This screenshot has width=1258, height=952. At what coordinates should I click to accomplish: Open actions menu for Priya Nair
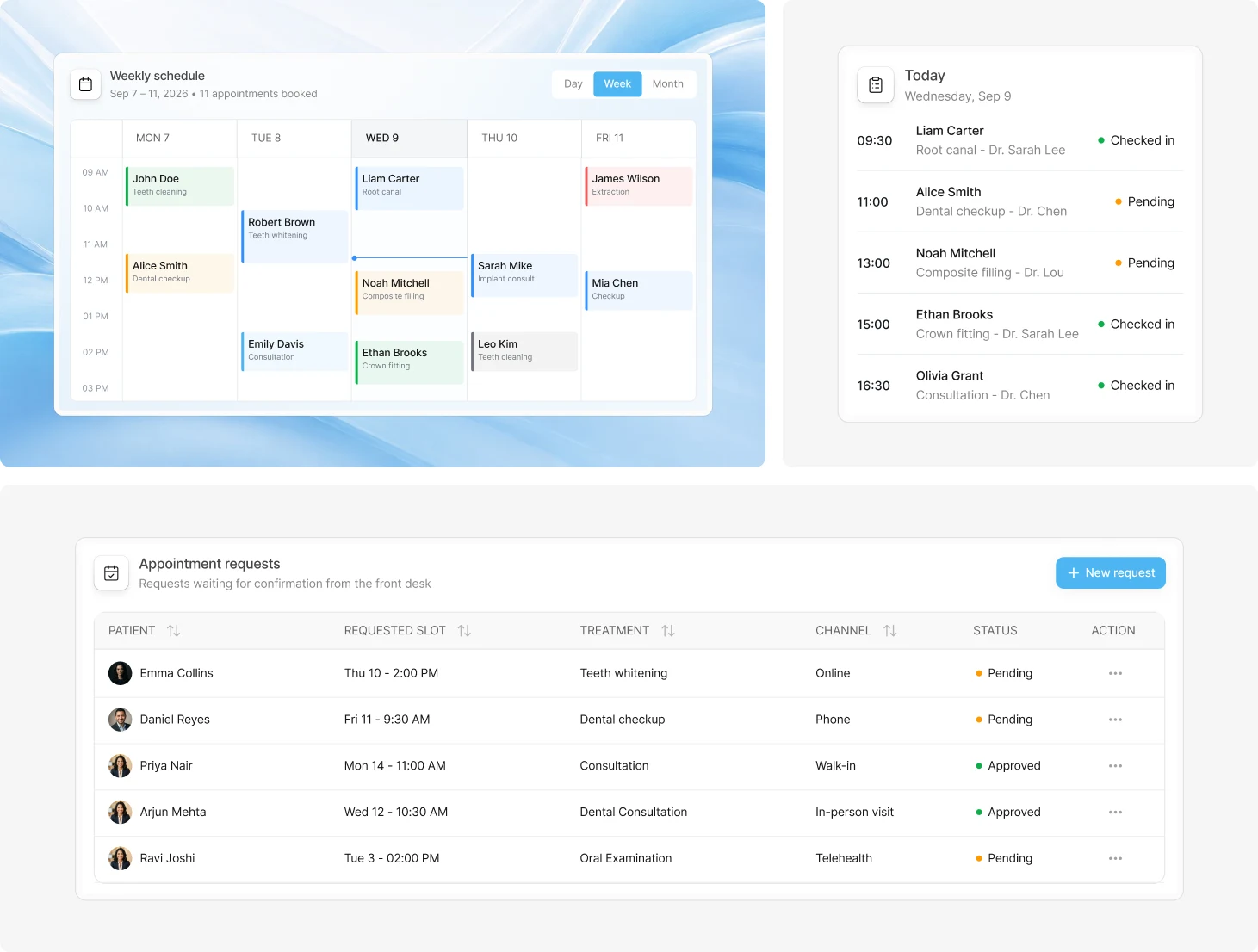point(1115,766)
